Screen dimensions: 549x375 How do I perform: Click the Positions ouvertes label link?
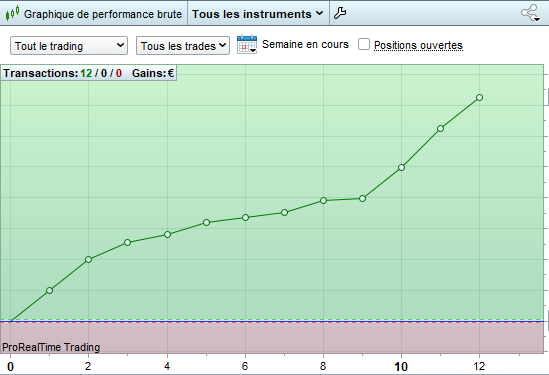(418, 45)
